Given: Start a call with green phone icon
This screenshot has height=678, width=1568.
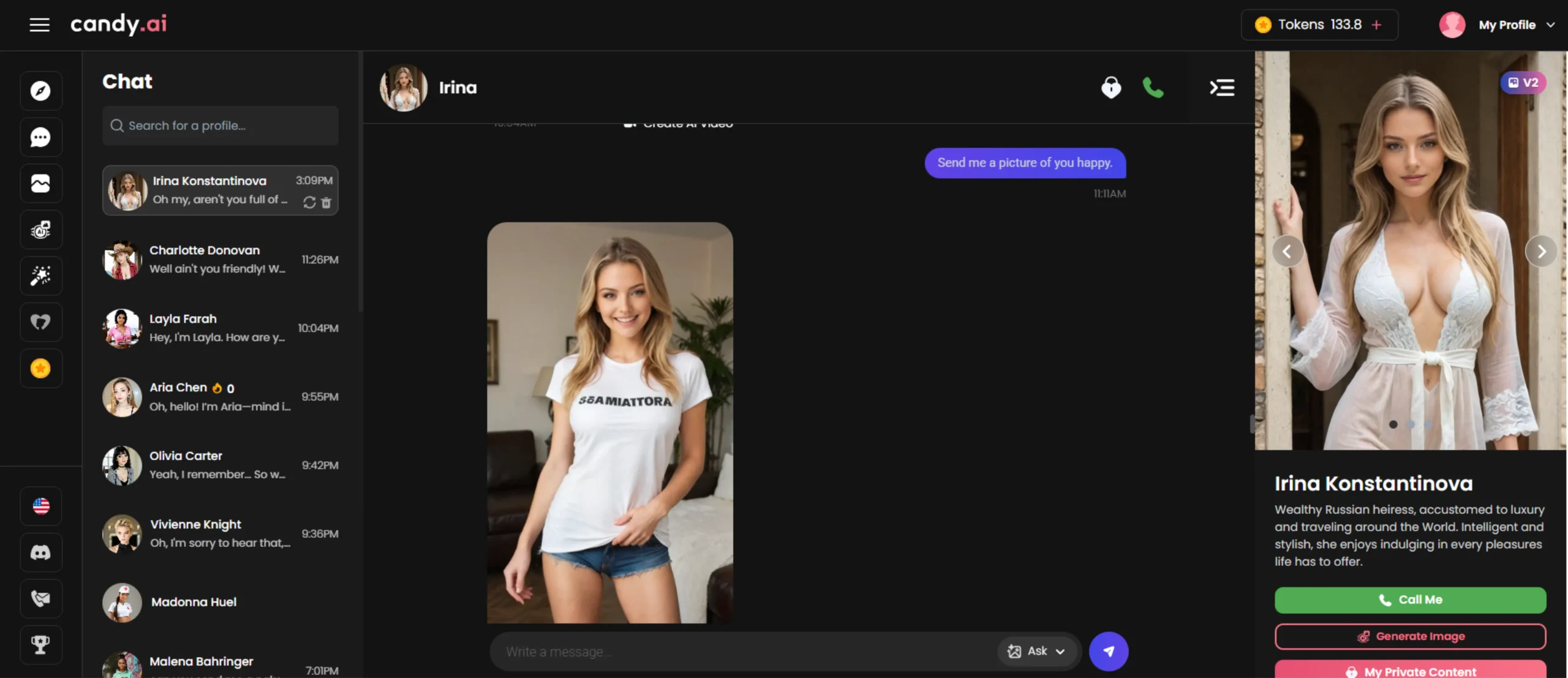Looking at the screenshot, I should coord(1153,88).
